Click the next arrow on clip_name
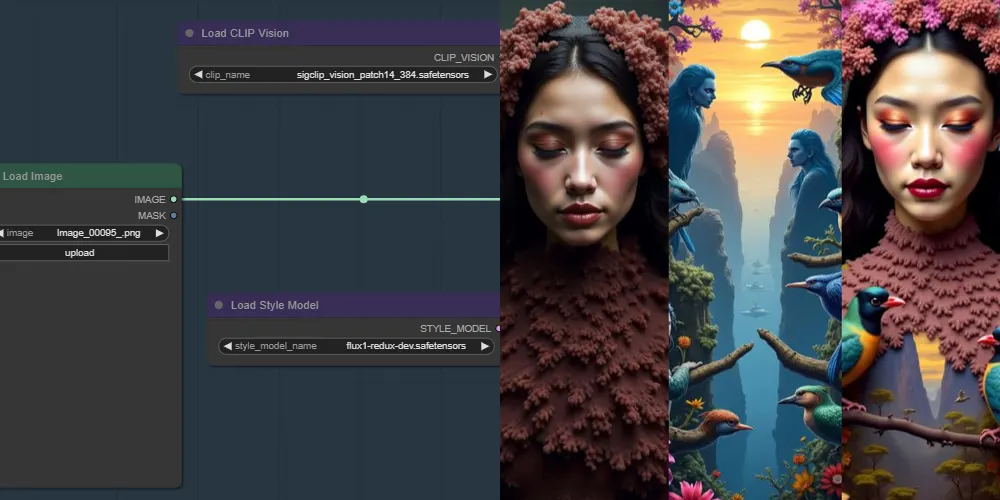Image resolution: width=1000 pixels, height=500 pixels. click(x=488, y=75)
